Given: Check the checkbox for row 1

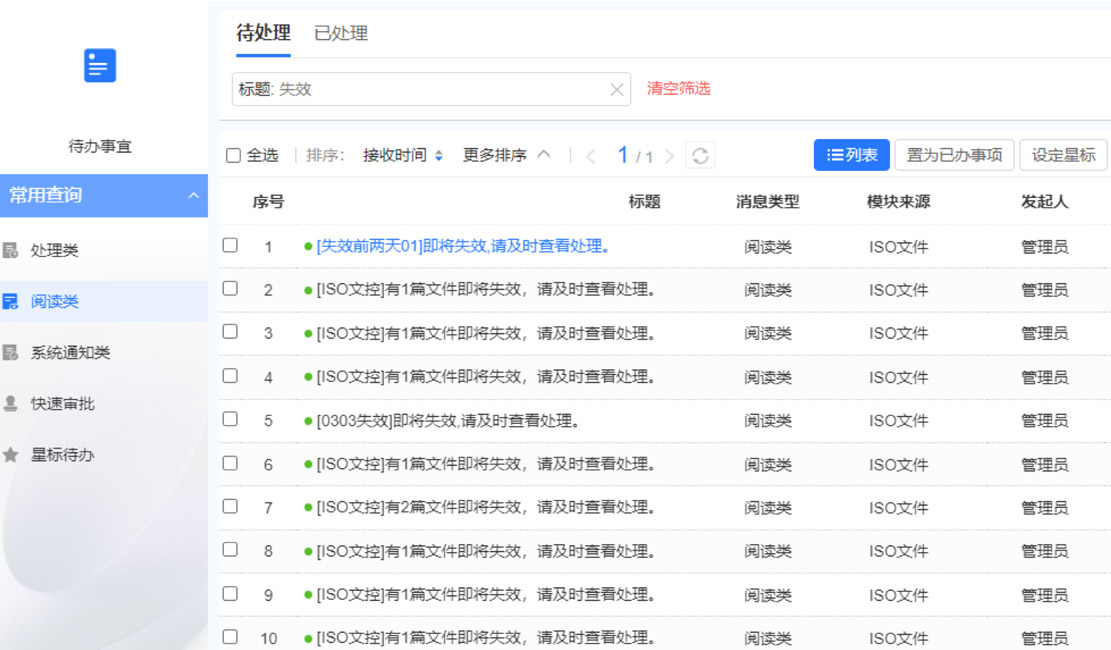Looking at the screenshot, I should 231,245.
